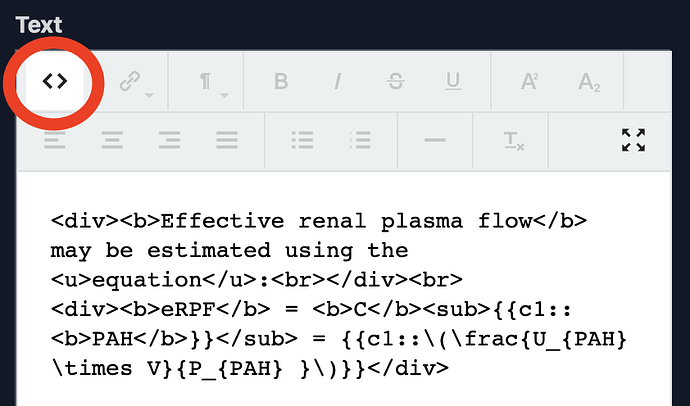690x406 pixels.
Task: Click the Text field label
Action: click(x=39, y=22)
